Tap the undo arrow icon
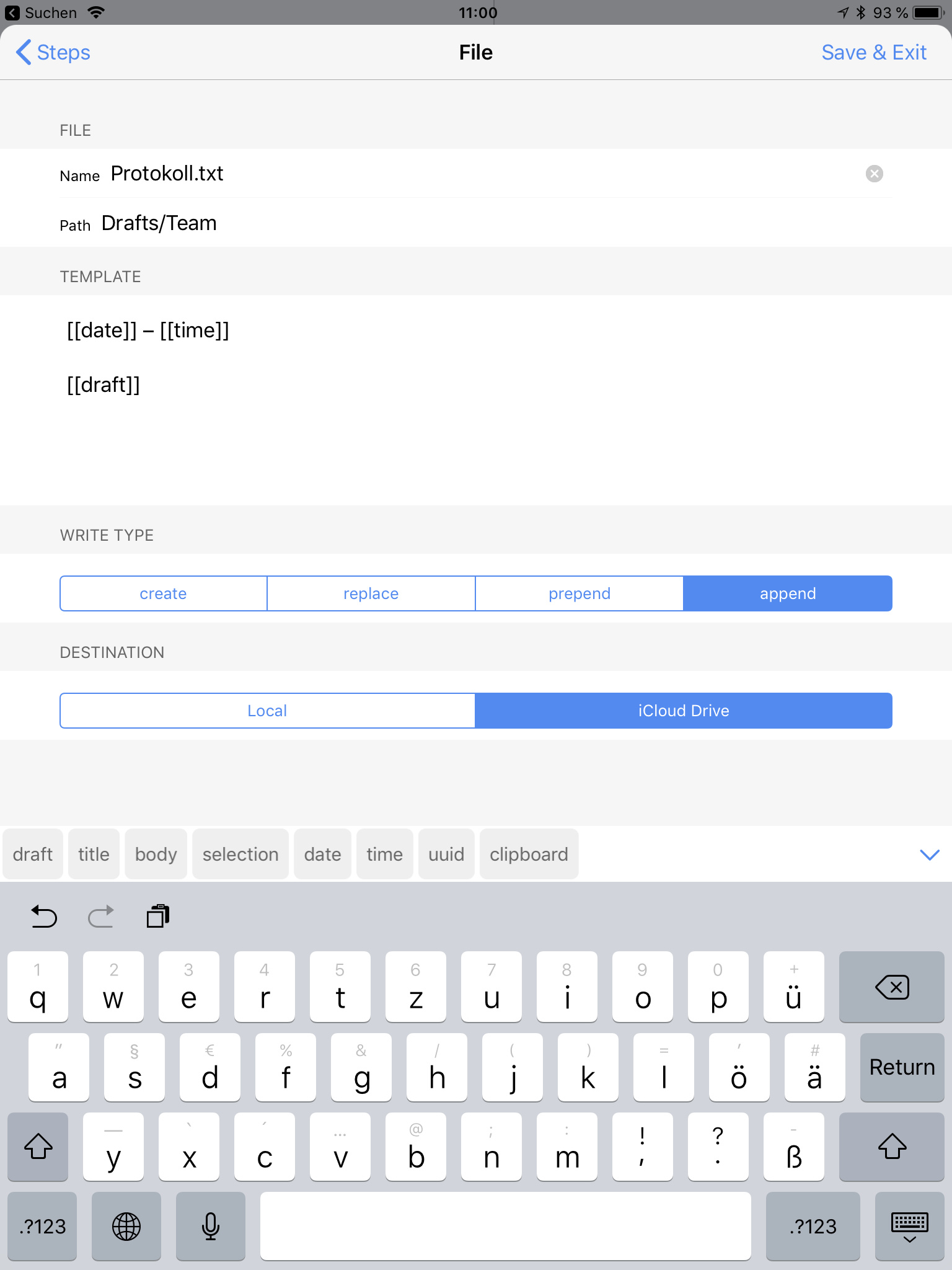Image resolution: width=952 pixels, height=1270 pixels. click(x=44, y=916)
